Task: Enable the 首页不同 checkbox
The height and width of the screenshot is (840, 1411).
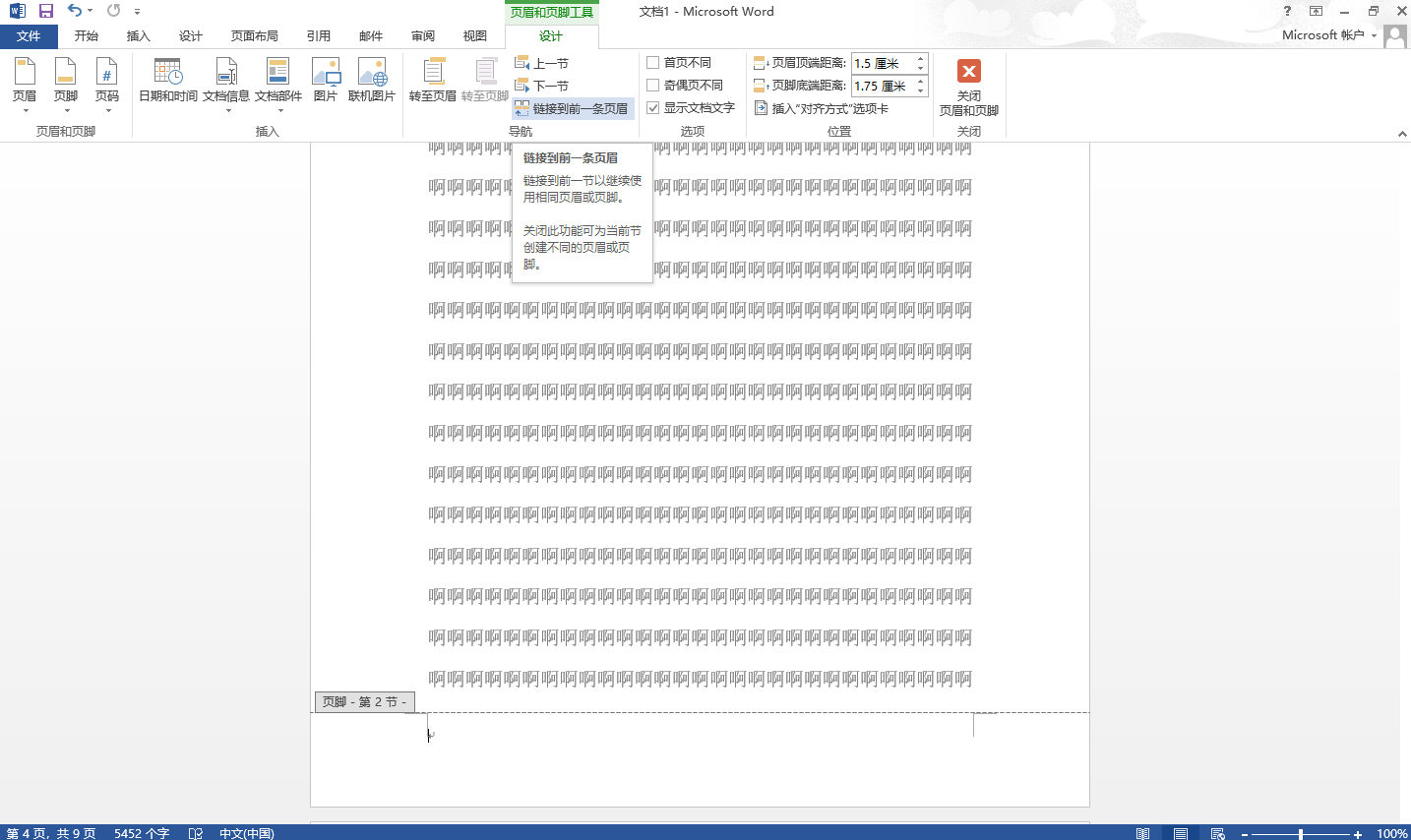Action: click(653, 63)
